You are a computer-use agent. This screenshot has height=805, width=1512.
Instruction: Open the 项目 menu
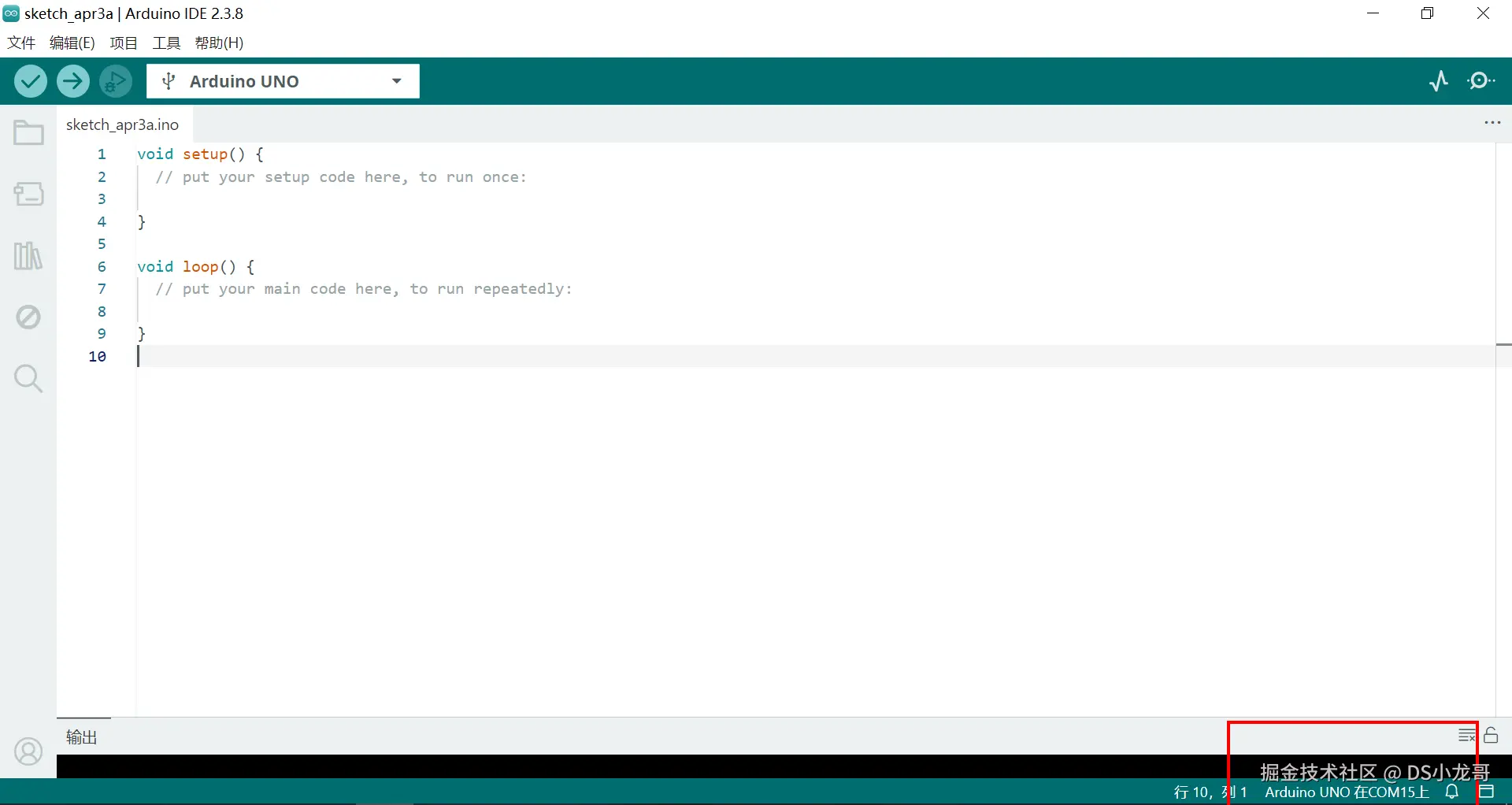[124, 43]
